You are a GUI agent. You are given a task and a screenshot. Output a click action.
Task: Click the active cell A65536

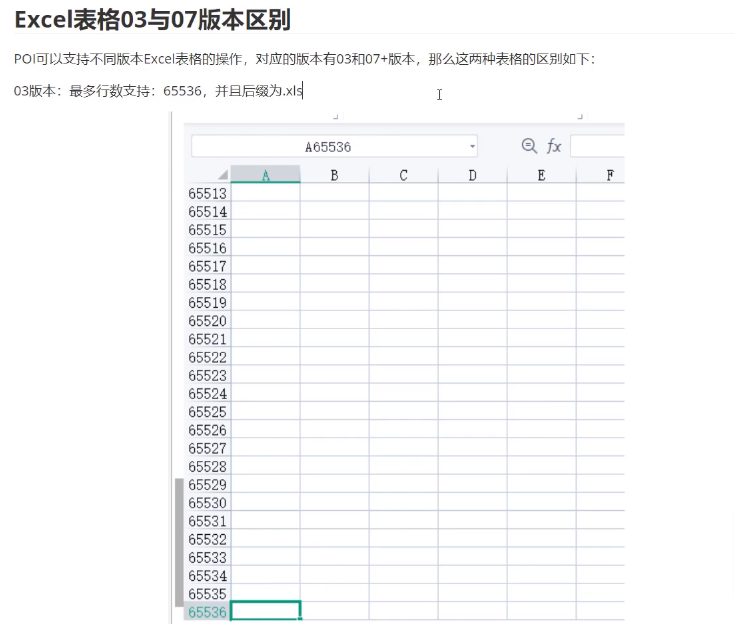[265, 611]
